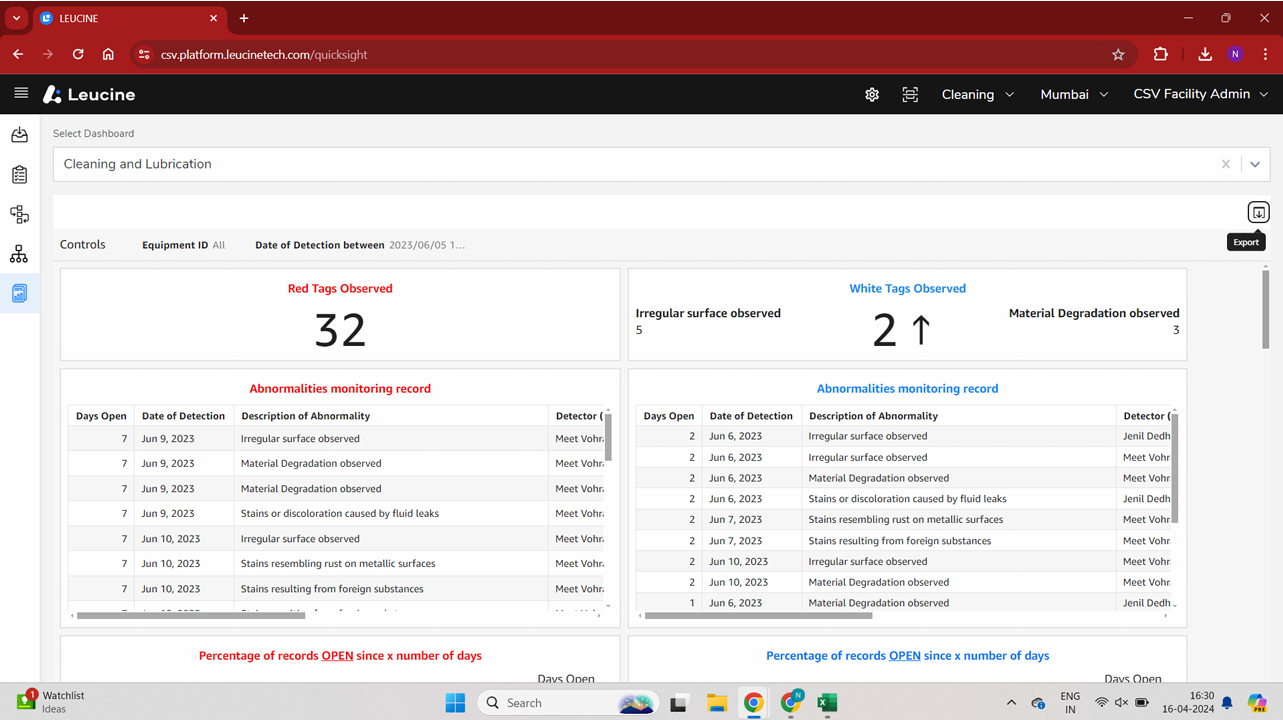Expand the Select Dashboard dropdown arrow
1283x720 pixels.
(x=1255, y=164)
